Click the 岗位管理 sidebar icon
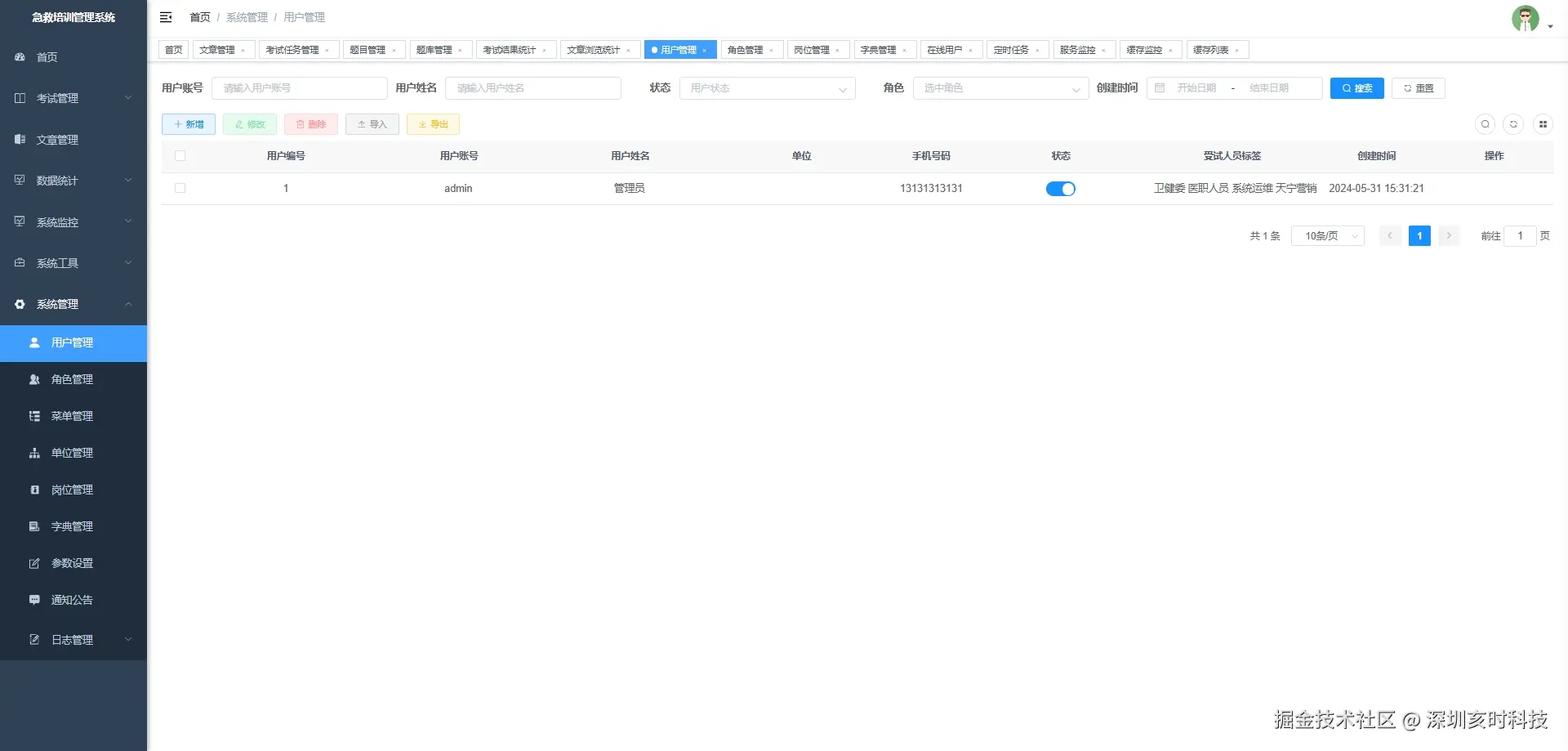1568x751 pixels. tap(34, 489)
